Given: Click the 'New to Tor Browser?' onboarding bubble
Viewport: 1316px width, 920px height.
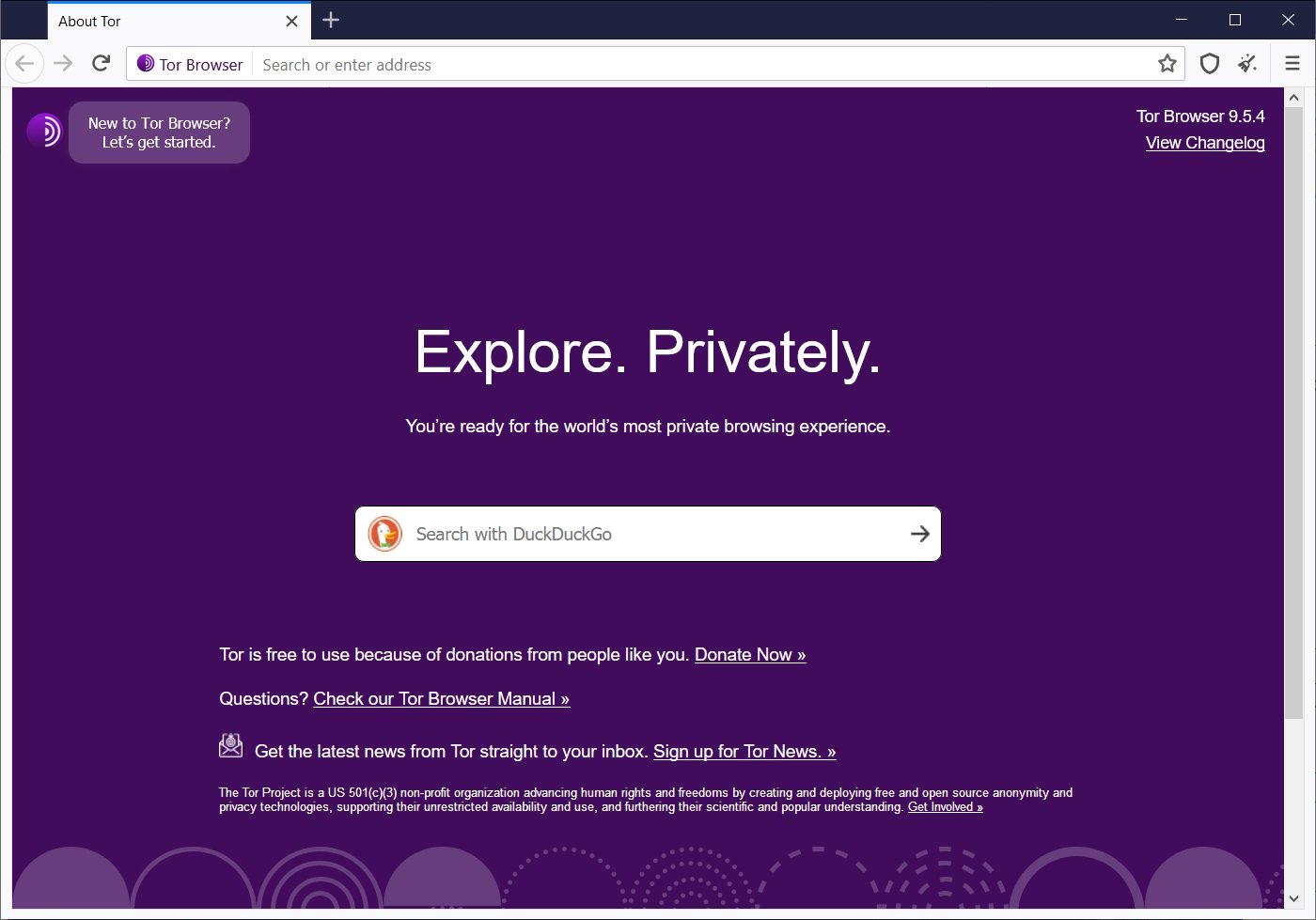Looking at the screenshot, I should click(x=159, y=133).
